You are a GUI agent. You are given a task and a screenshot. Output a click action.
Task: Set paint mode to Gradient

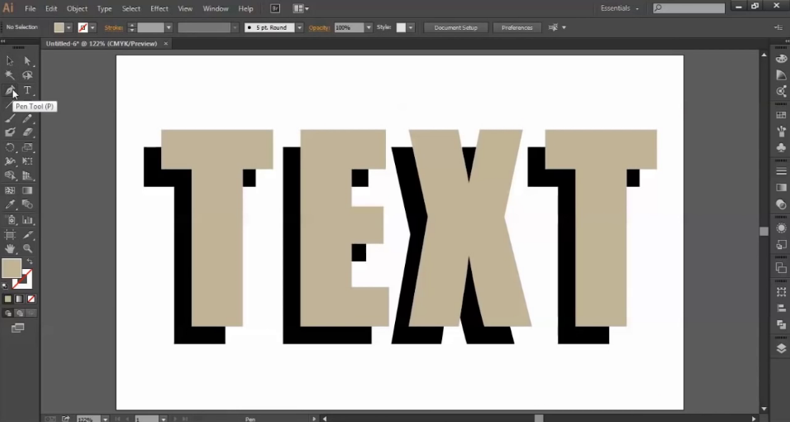(x=19, y=299)
